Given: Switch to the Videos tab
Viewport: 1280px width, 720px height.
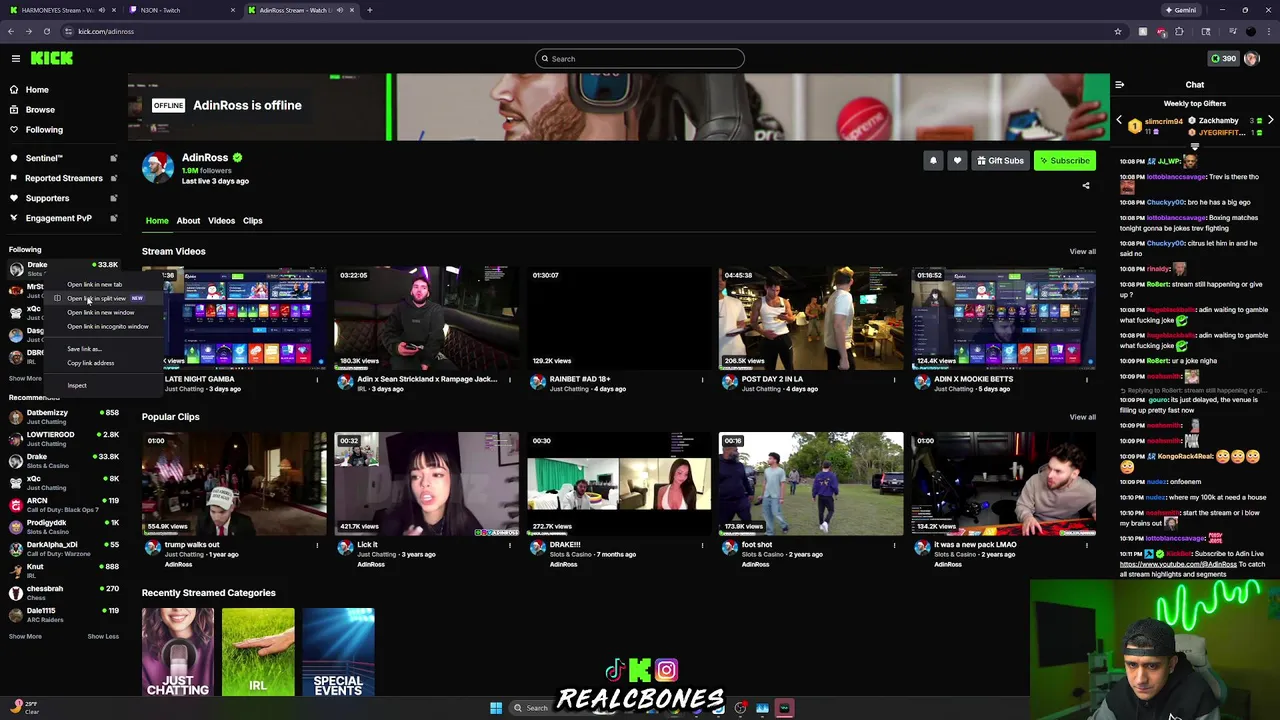Looking at the screenshot, I should [x=221, y=220].
